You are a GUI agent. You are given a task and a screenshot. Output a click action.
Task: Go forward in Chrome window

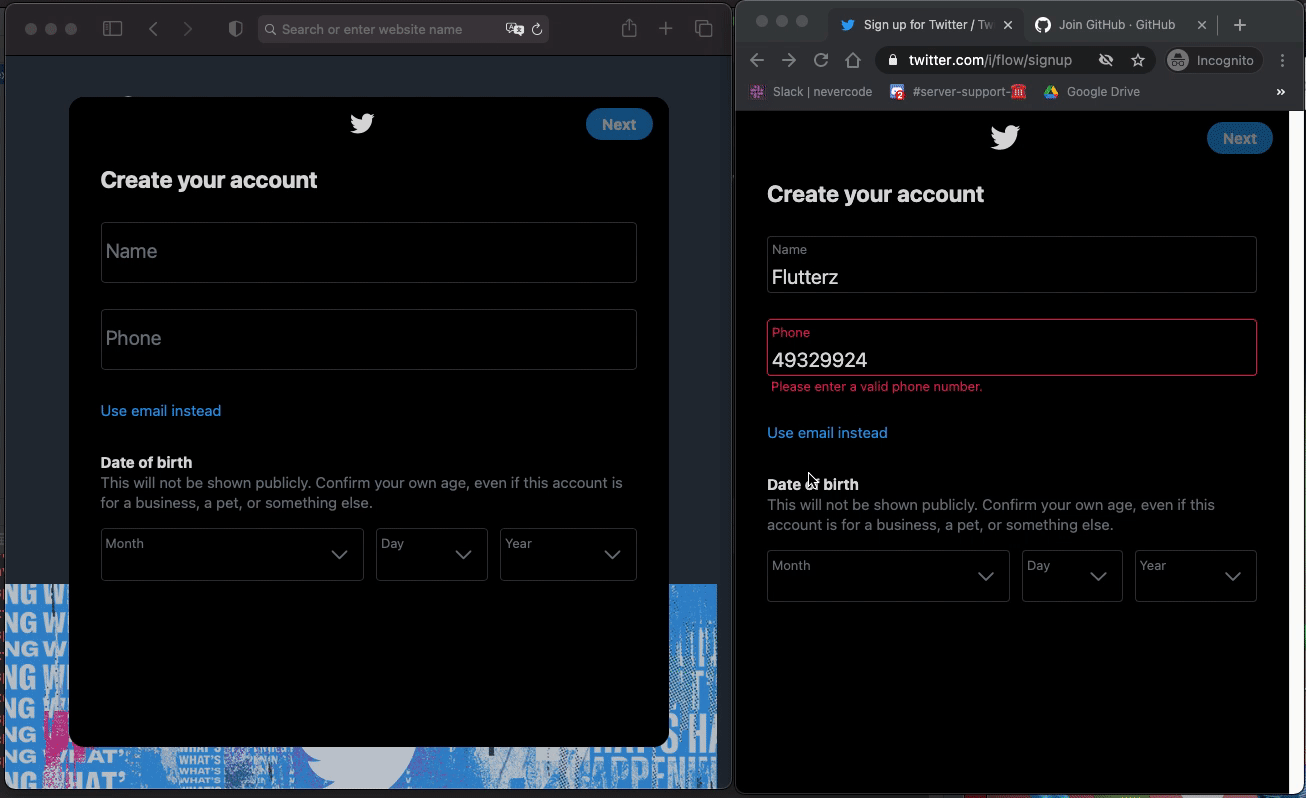pos(789,60)
